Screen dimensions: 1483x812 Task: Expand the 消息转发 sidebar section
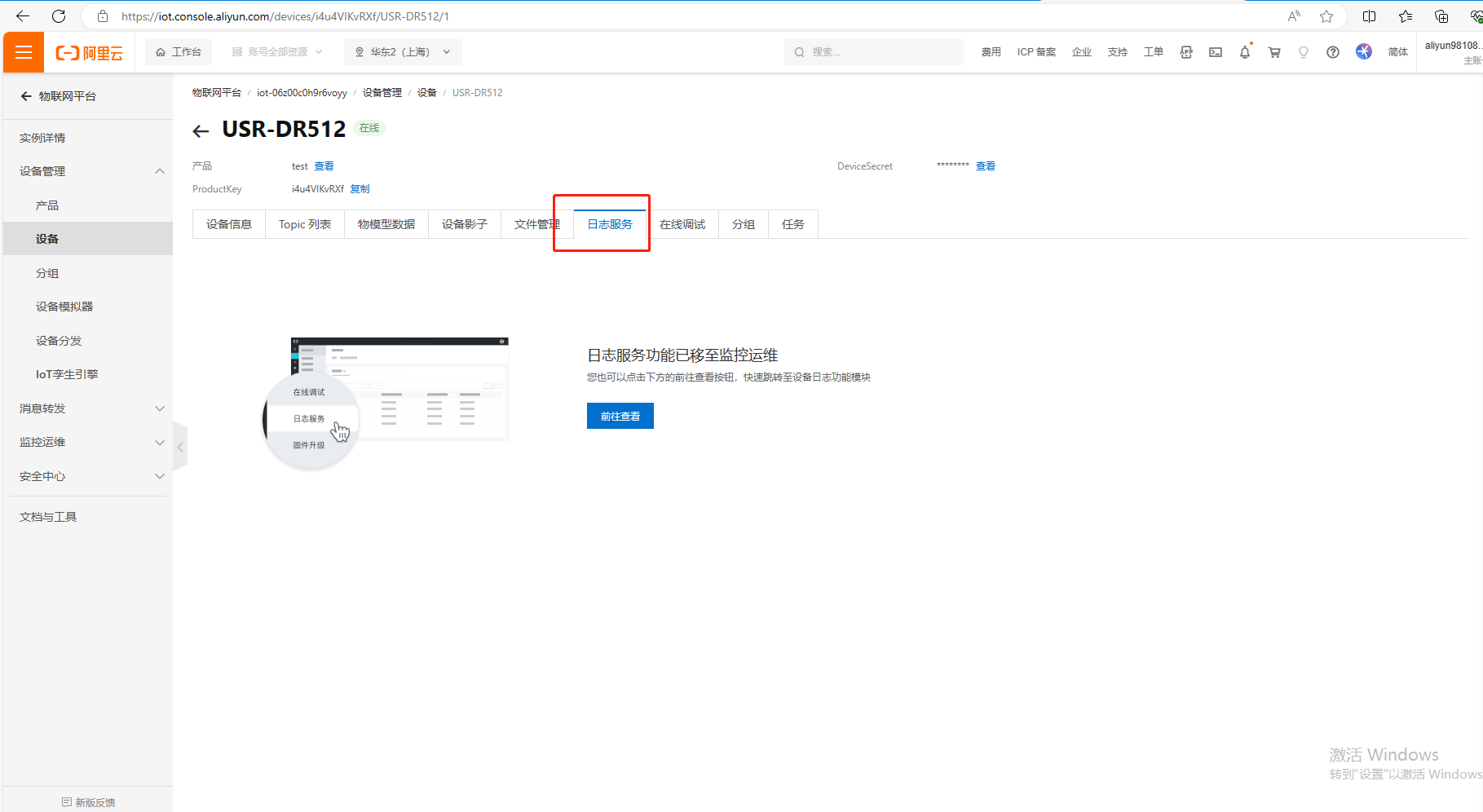click(x=88, y=408)
